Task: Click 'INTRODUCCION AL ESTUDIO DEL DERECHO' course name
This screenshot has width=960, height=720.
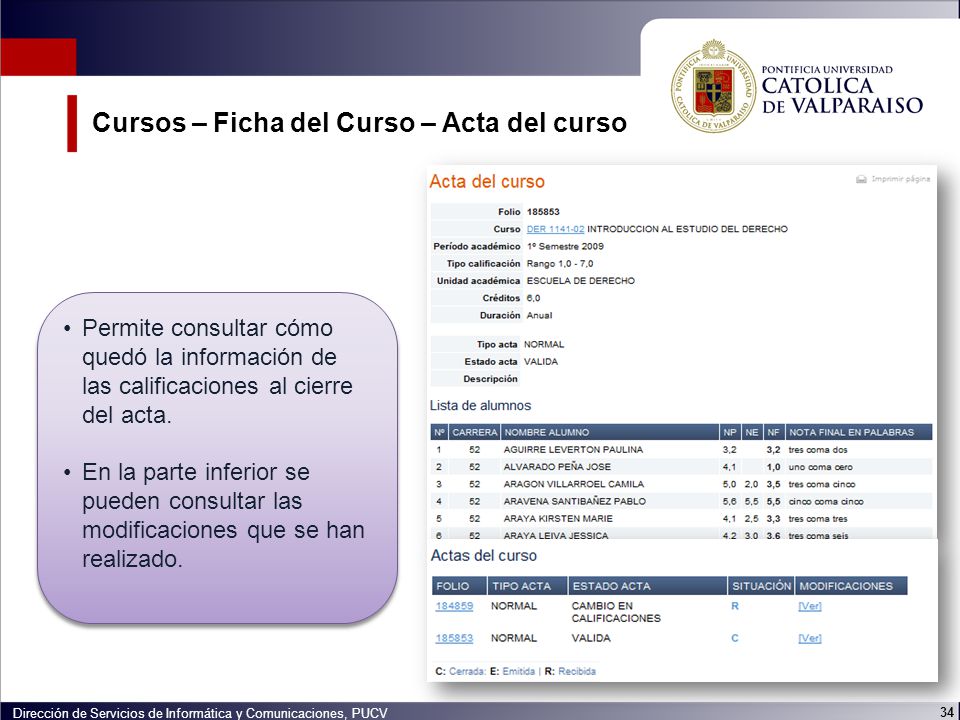Action: point(688,229)
